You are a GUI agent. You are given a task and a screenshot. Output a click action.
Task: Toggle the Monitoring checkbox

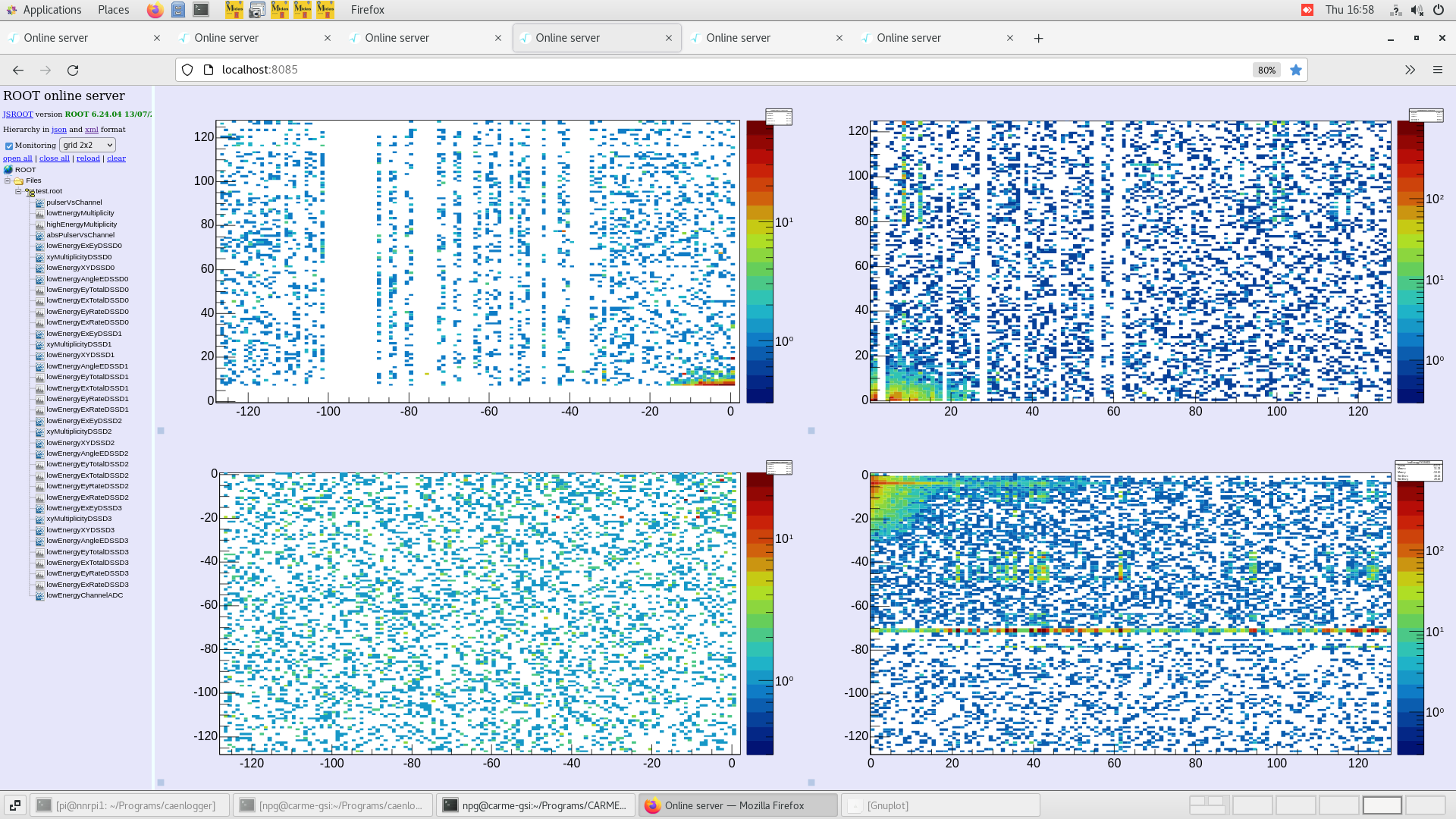8,145
